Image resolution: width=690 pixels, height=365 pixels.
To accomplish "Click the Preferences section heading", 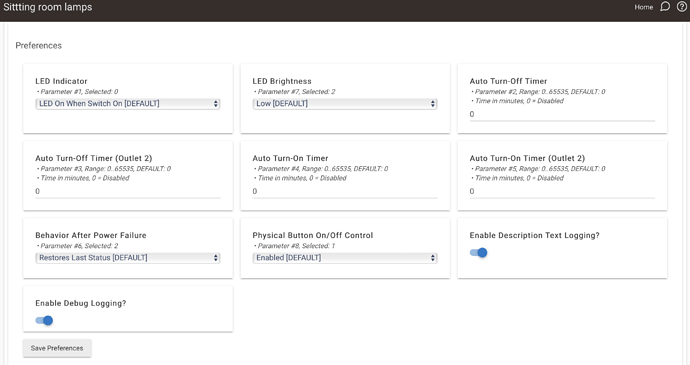I will [39, 45].
